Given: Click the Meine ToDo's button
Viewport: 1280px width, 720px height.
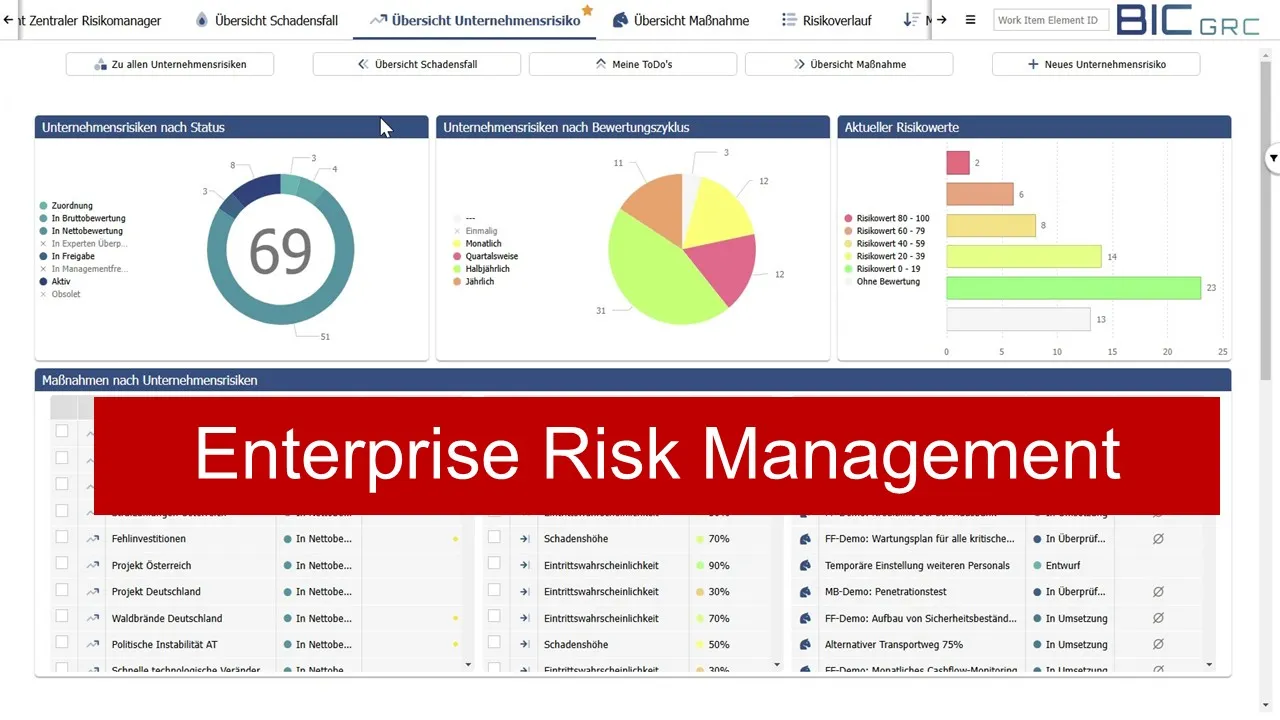Looking at the screenshot, I should (633, 64).
